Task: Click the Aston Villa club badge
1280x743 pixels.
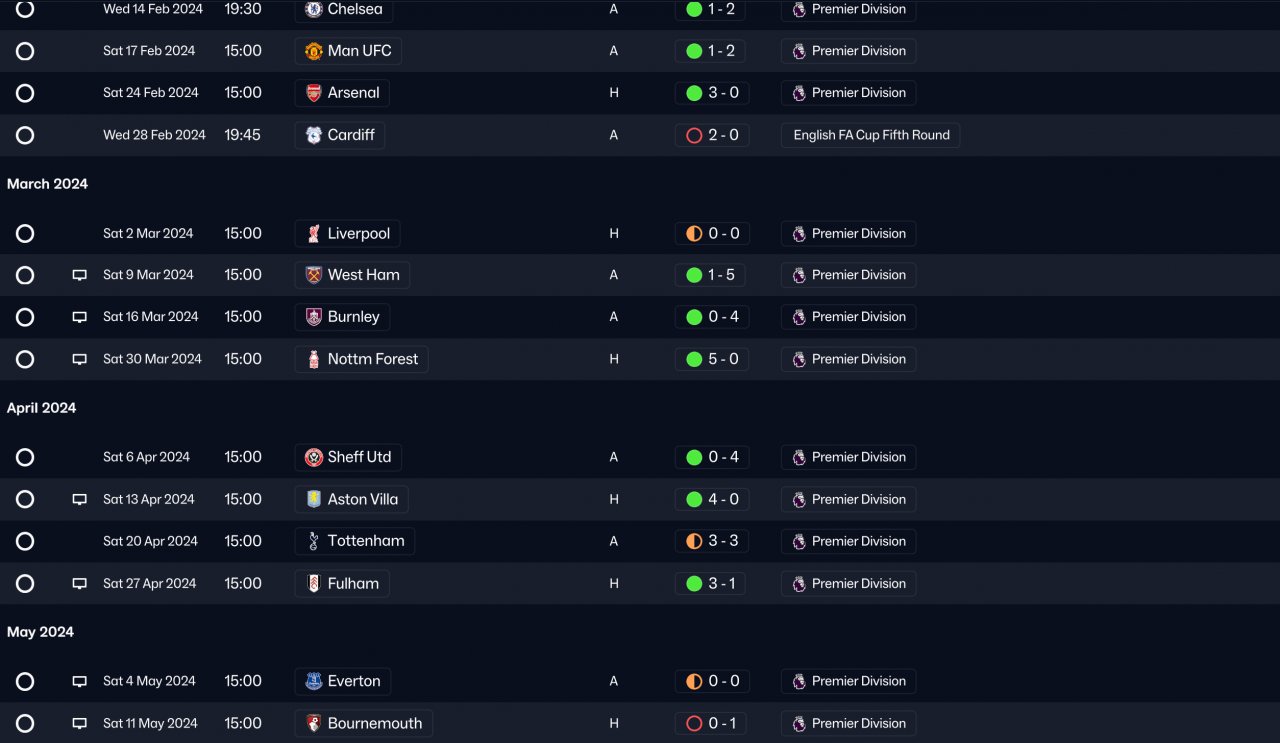Action: pos(314,499)
